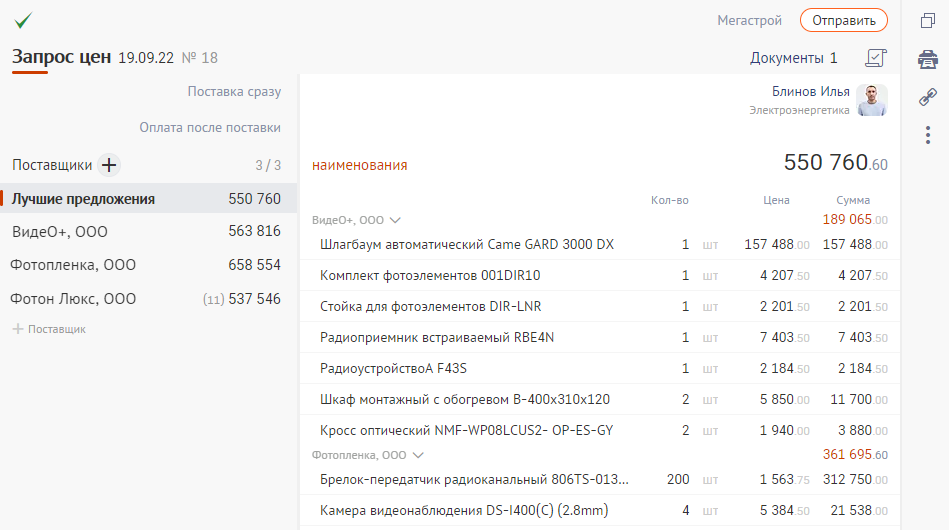This screenshot has width=949, height=530.
Task: Click the printer icon
Action: point(927,60)
